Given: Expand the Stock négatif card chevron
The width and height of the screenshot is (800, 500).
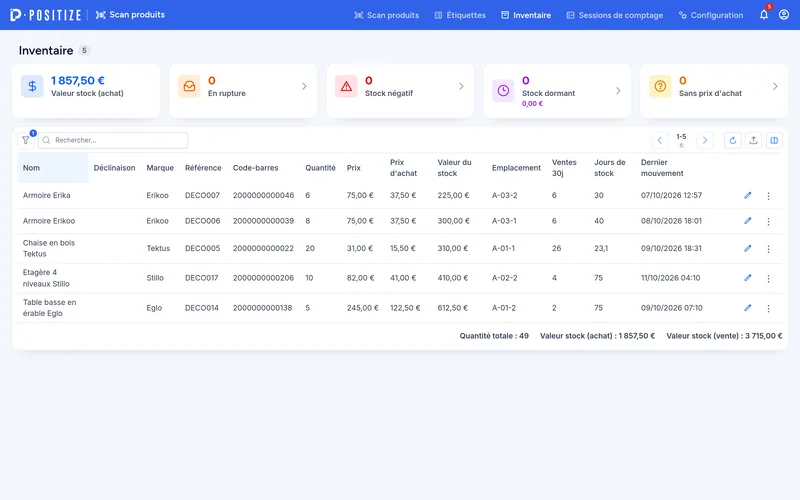Looking at the screenshot, I should [x=461, y=86].
